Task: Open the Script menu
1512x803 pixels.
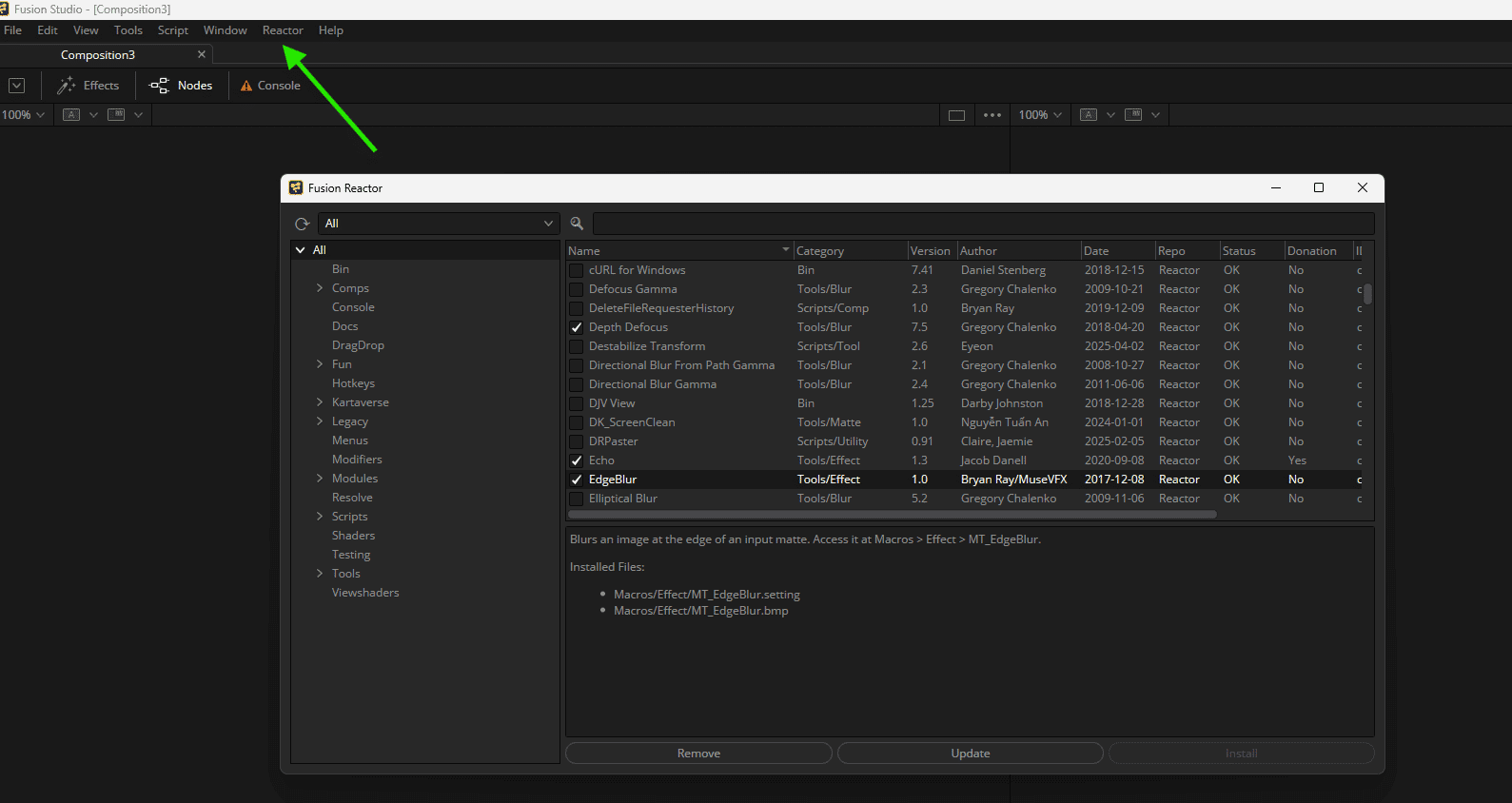Action: click(172, 30)
